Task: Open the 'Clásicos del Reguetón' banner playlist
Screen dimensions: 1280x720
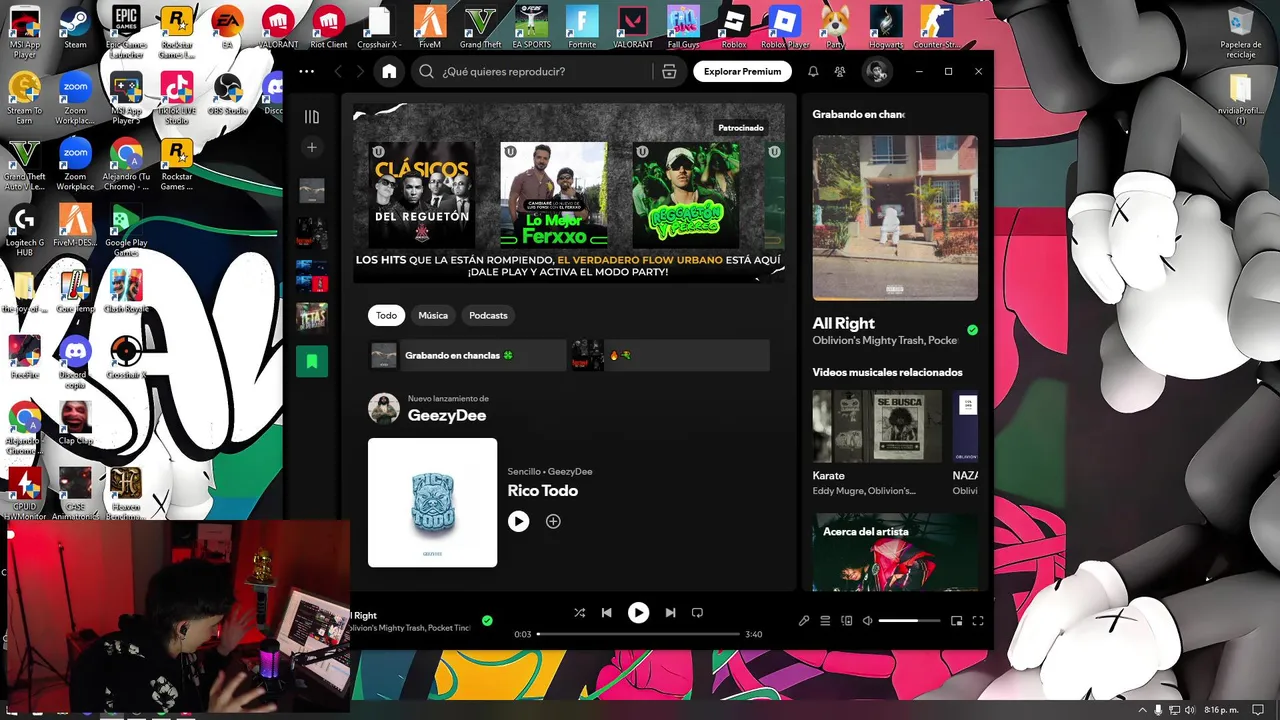Action: 422,195
